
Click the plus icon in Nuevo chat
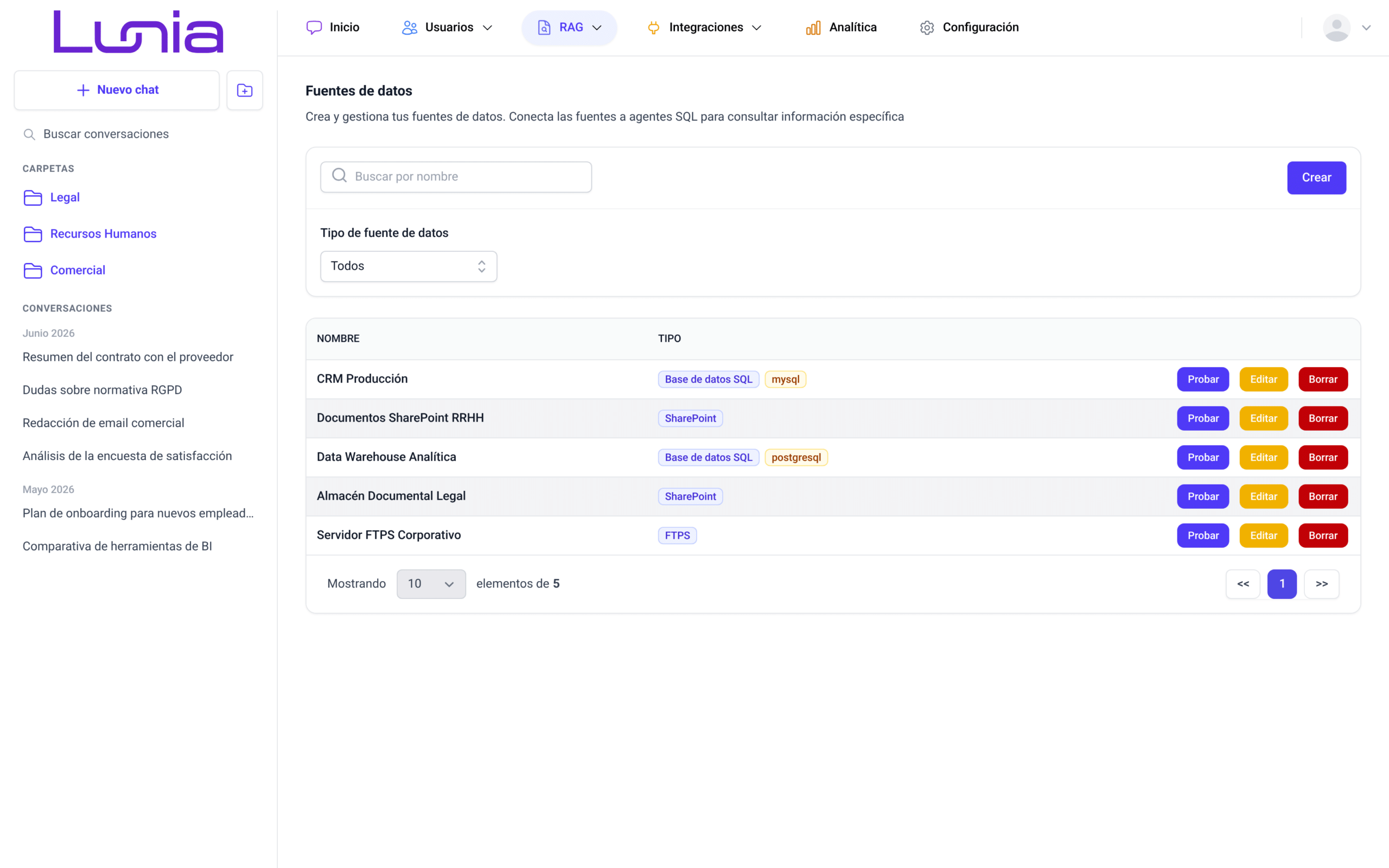tap(83, 90)
